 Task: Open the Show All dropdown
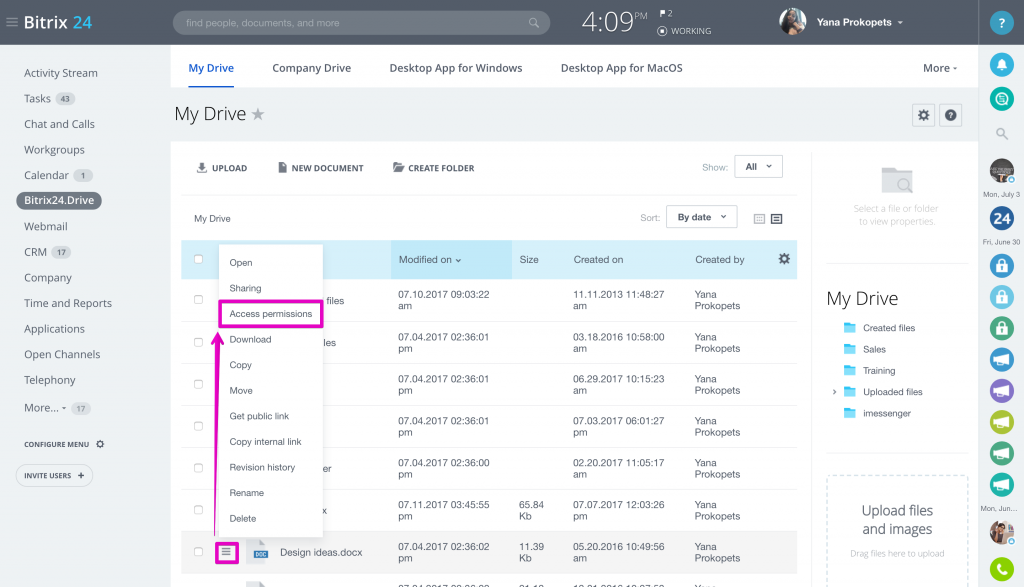click(758, 167)
